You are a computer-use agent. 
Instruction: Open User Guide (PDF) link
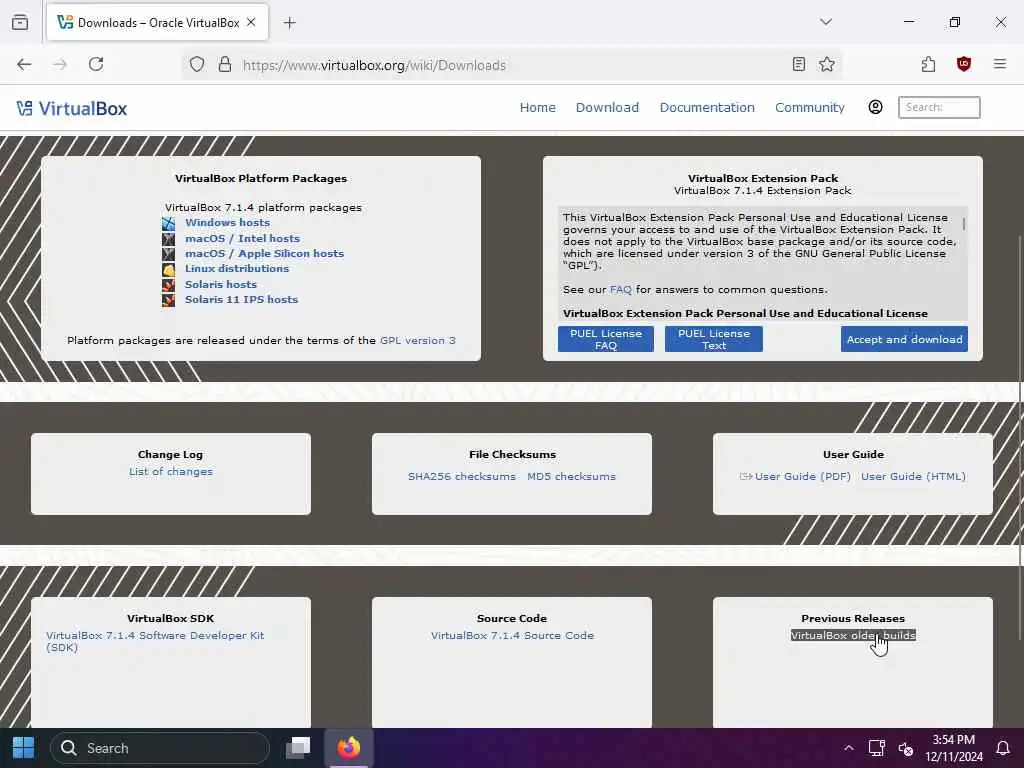point(803,477)
